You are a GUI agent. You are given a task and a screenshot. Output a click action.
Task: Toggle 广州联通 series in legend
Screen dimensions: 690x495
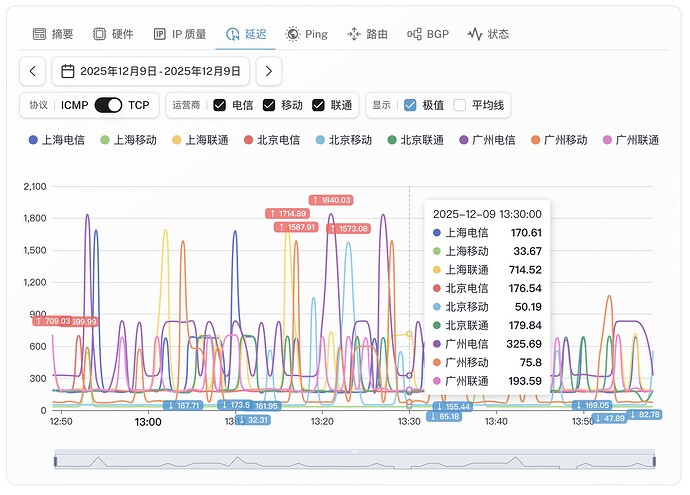[631, 140]
